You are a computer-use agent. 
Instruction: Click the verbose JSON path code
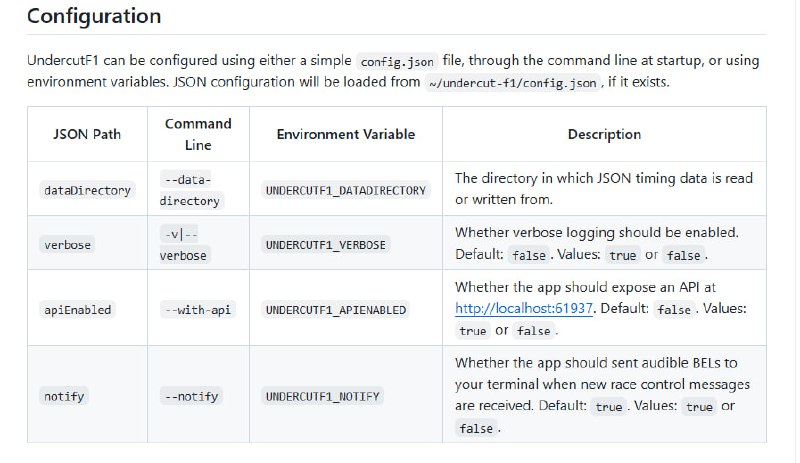coord(66,243)
